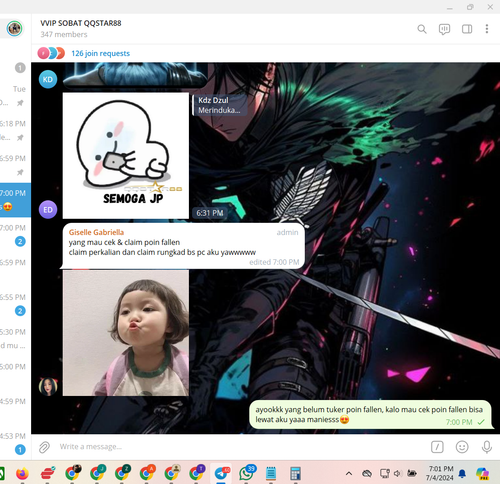Open WhatsApp with 39 badge in taskbar
Image resolution: width=500 pixels, height=484 pixels.
click(x=246, y=473)
